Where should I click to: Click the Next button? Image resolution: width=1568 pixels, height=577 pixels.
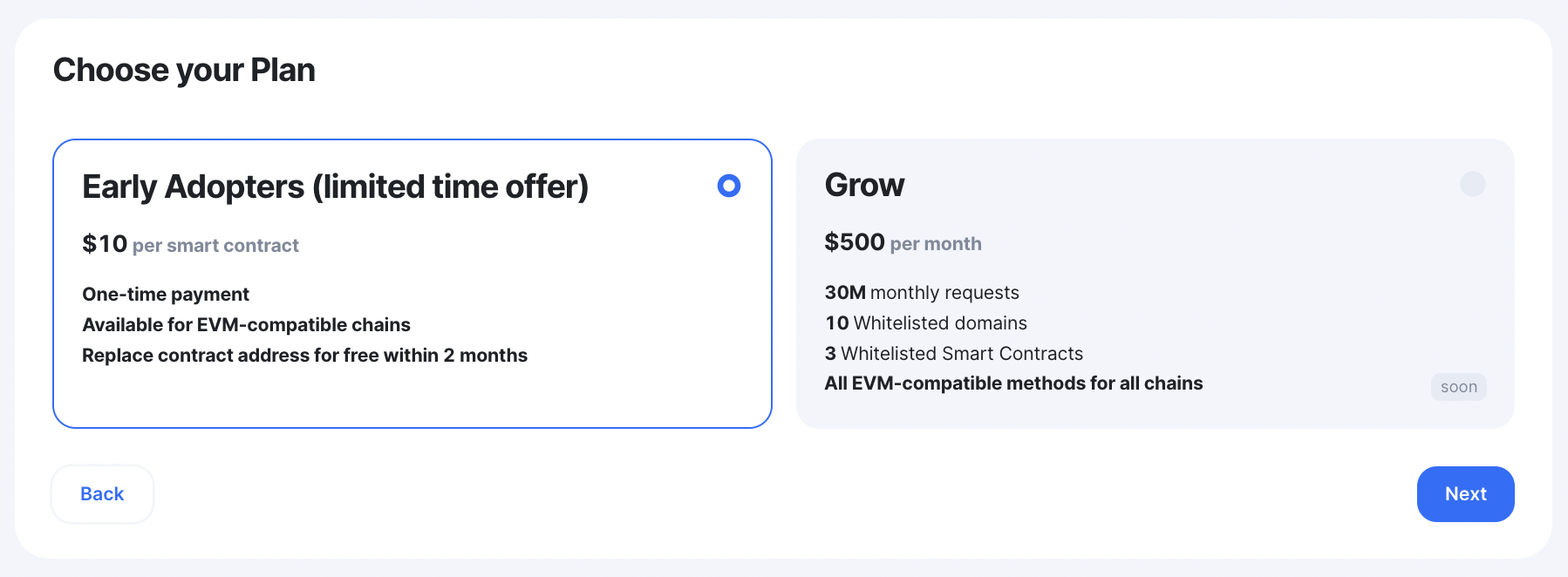(x=1465, y=494)
